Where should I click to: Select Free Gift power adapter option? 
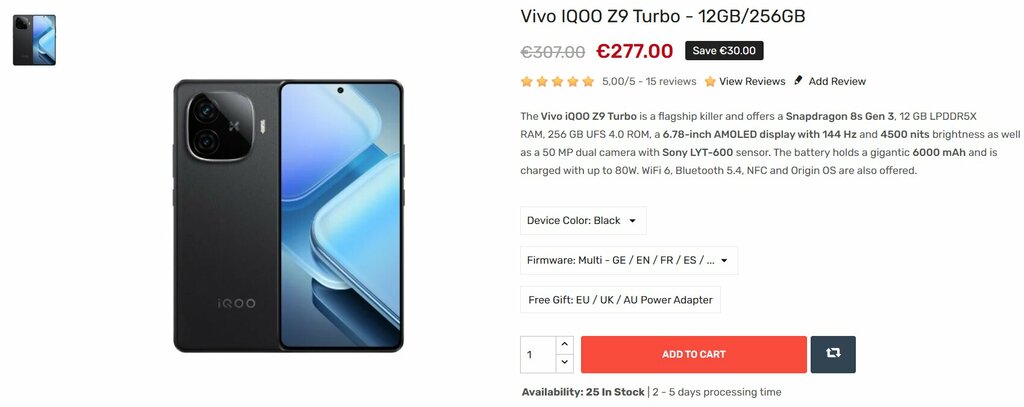620,300
